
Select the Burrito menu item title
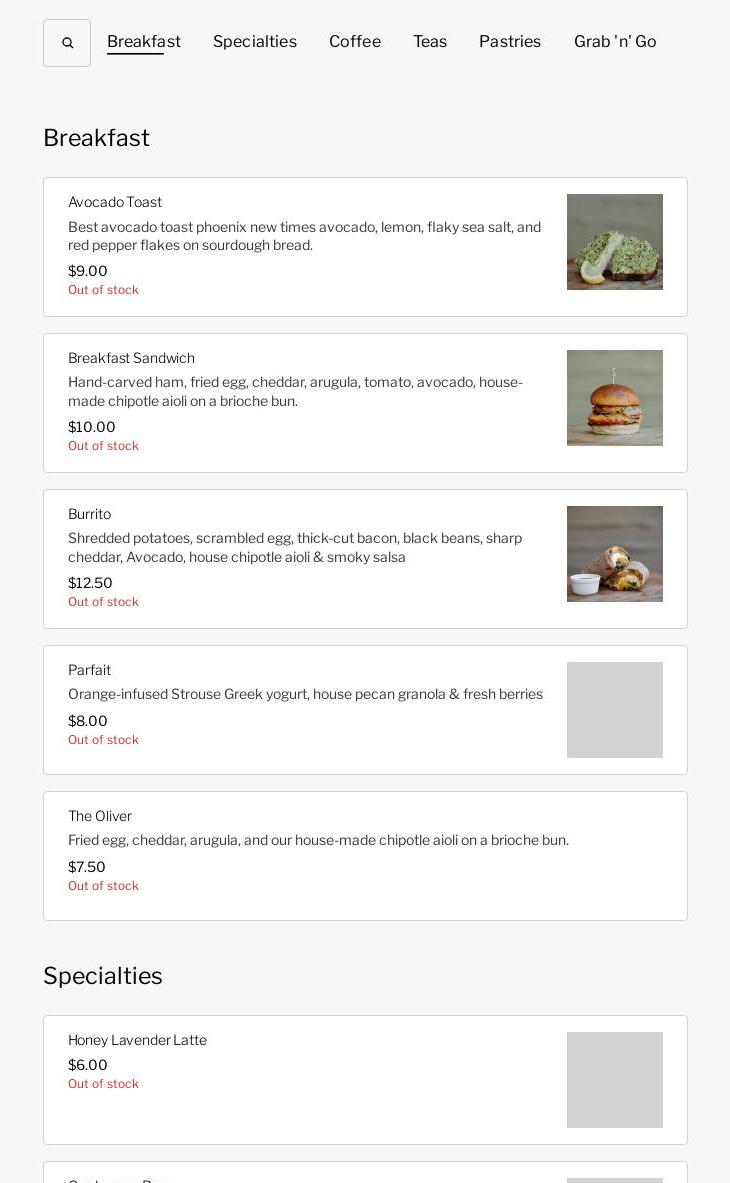click(89, 514)
